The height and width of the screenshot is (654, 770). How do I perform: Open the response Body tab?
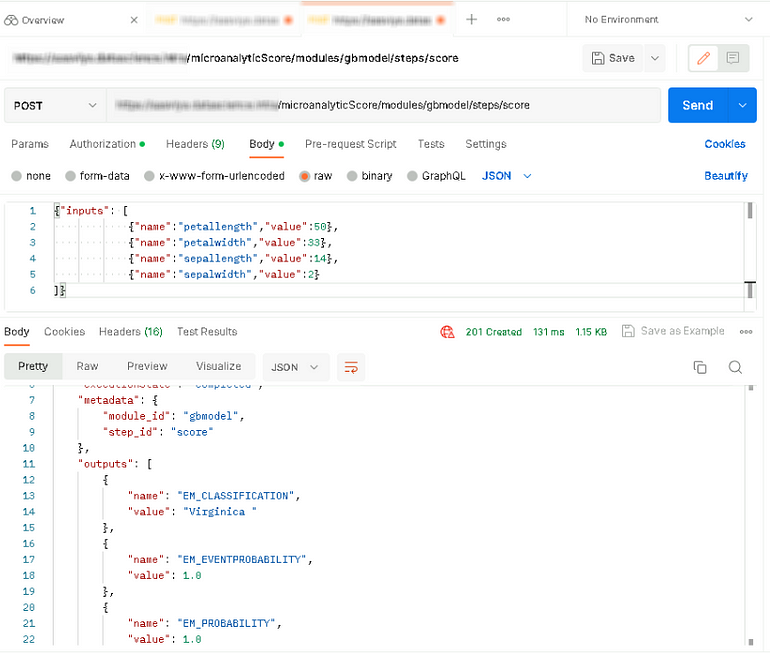pyautogui.click(x=17, y=332)
